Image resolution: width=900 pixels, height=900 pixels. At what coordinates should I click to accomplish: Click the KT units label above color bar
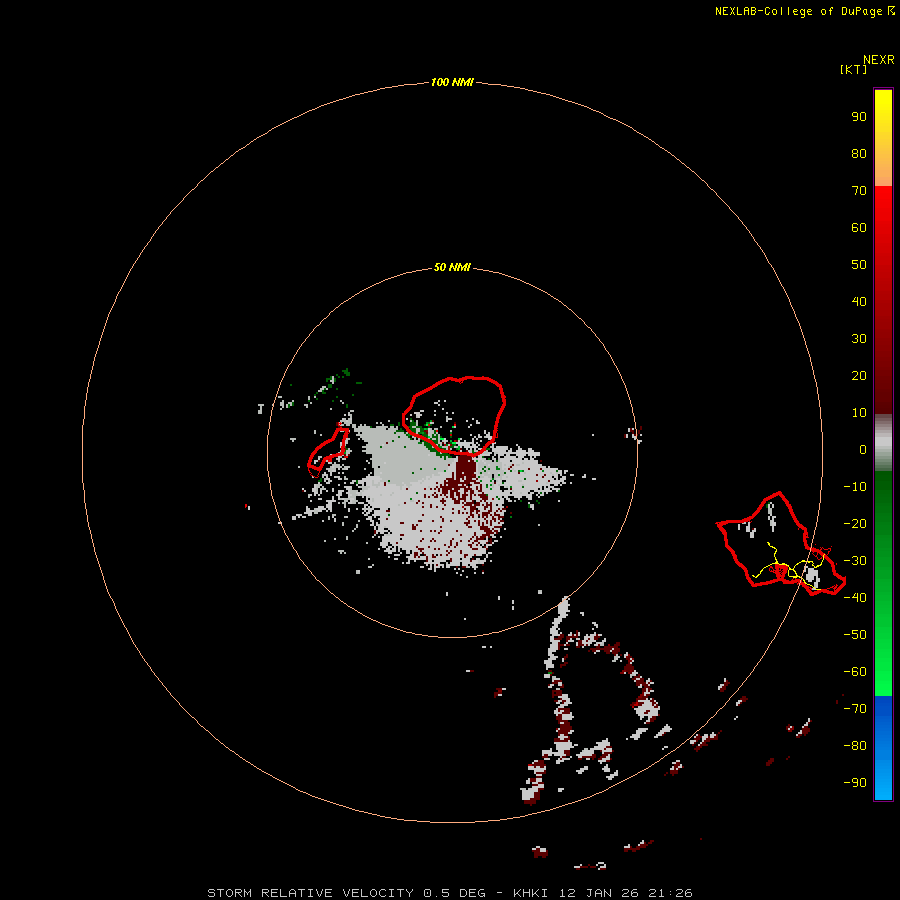tap(853, 69)
